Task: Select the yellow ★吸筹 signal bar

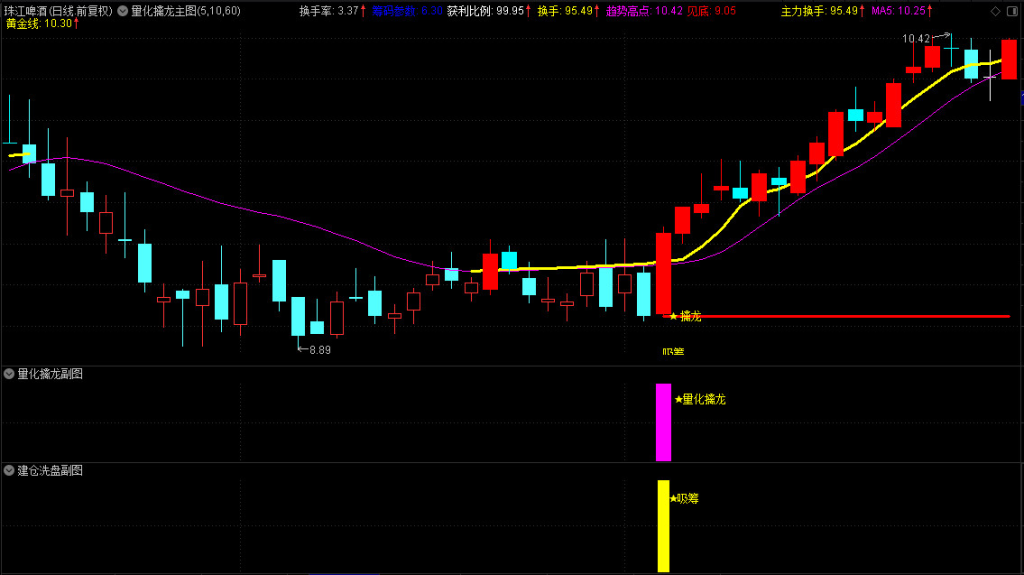Action: (x=664, y=526)
